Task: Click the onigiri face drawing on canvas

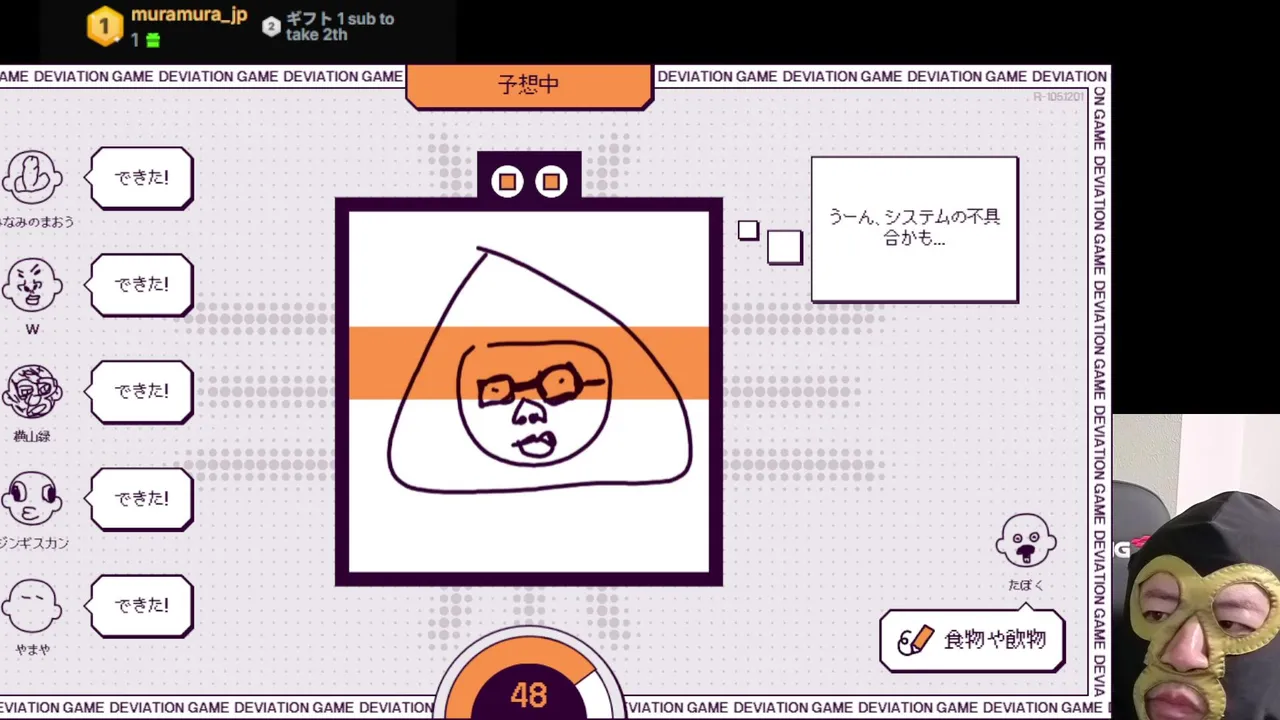Action: pyautogui.click(x=540, y=372)
